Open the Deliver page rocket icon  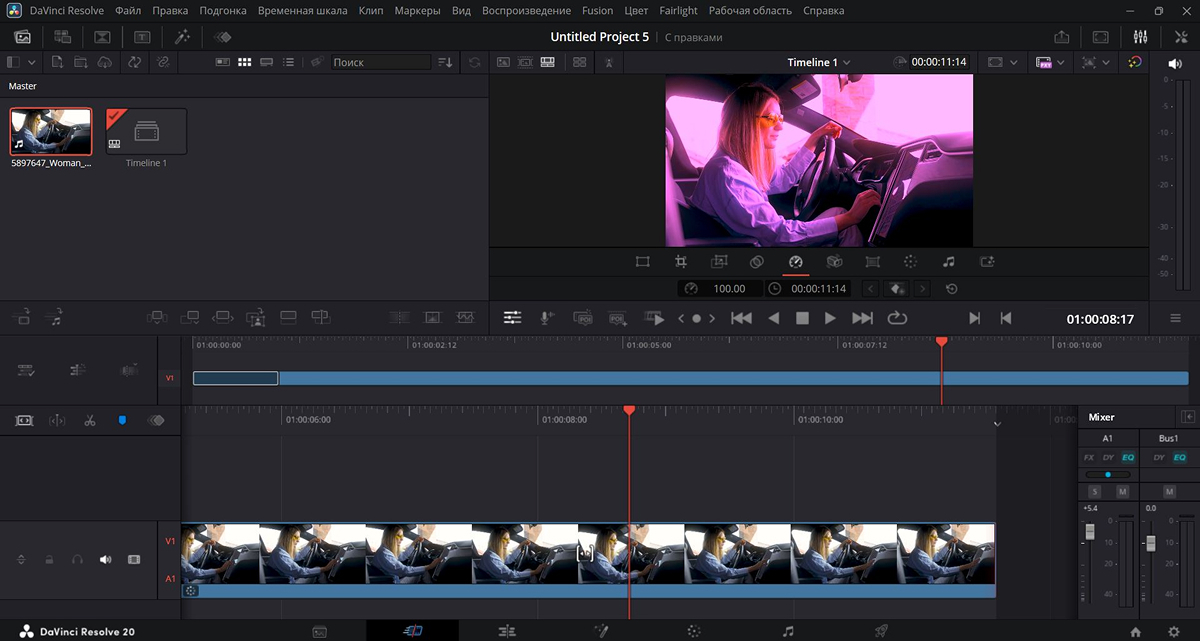point(881,631)
